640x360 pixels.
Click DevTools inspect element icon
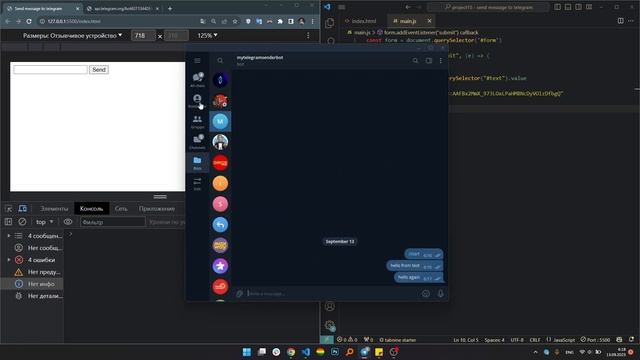[9, 209]
